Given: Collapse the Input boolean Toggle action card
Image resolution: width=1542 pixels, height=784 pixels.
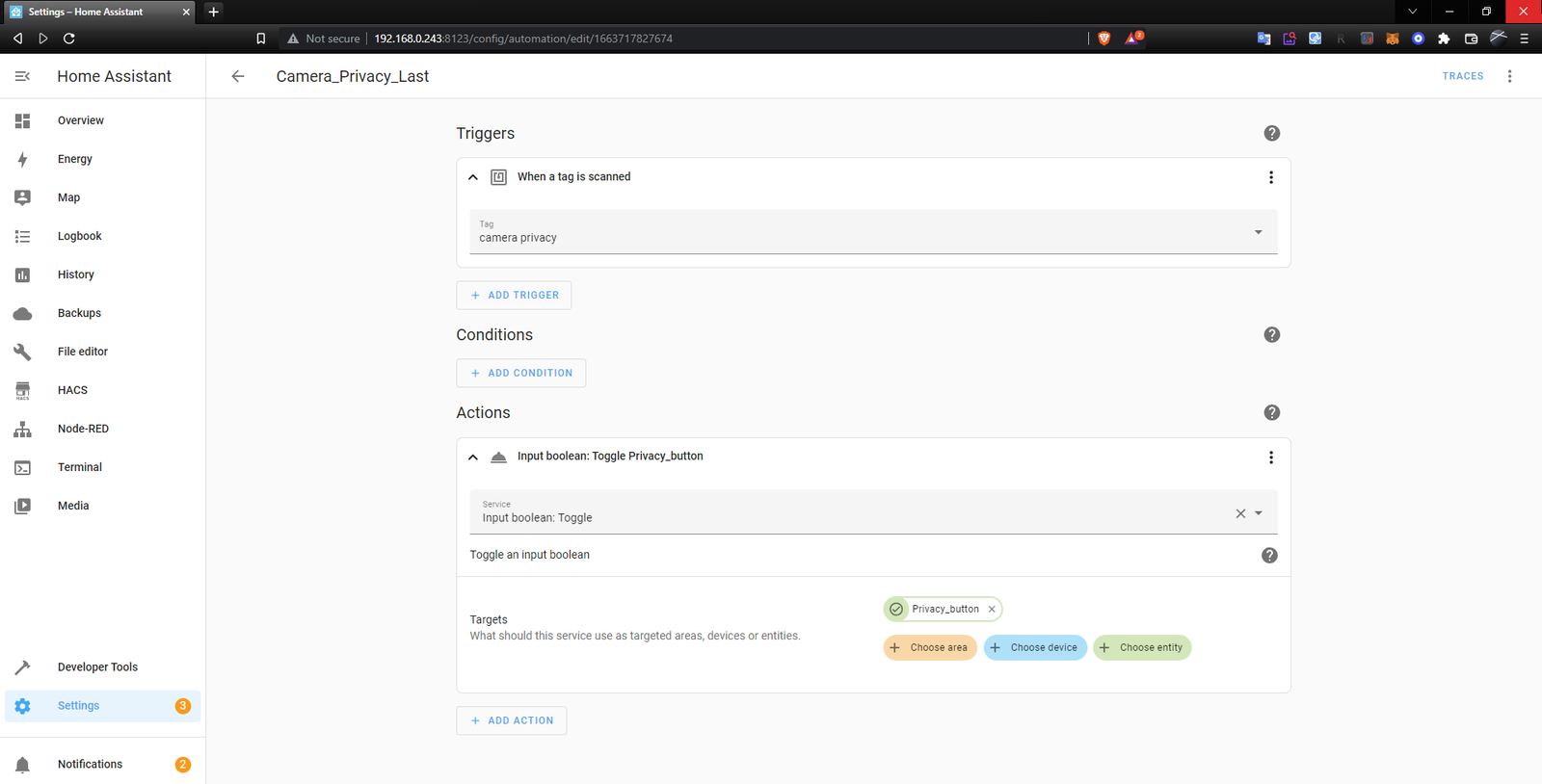Looking at the screenshot, I should (x=473, y=457).
